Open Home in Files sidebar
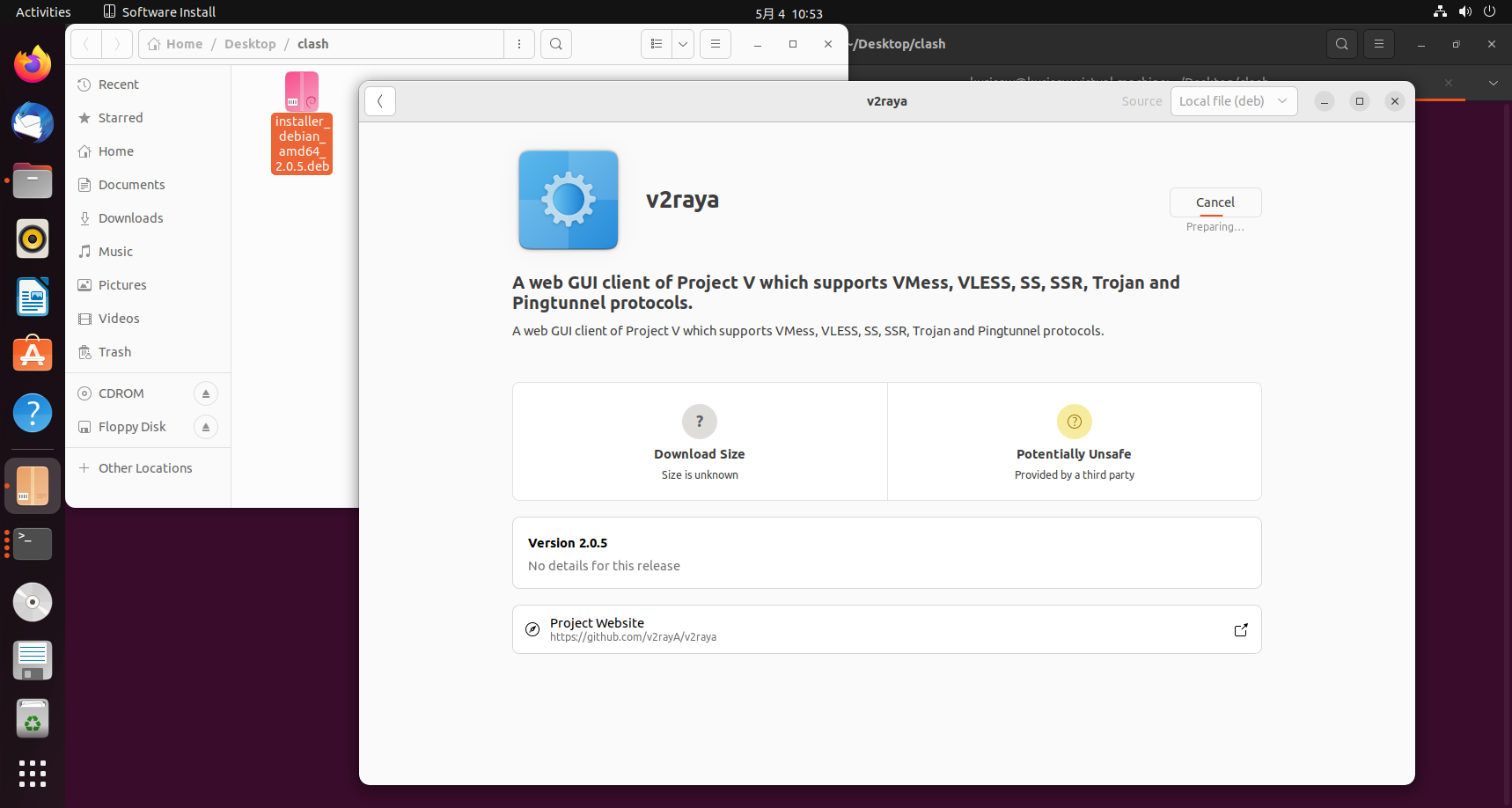 pyautogui.click(x=148, y=151)
